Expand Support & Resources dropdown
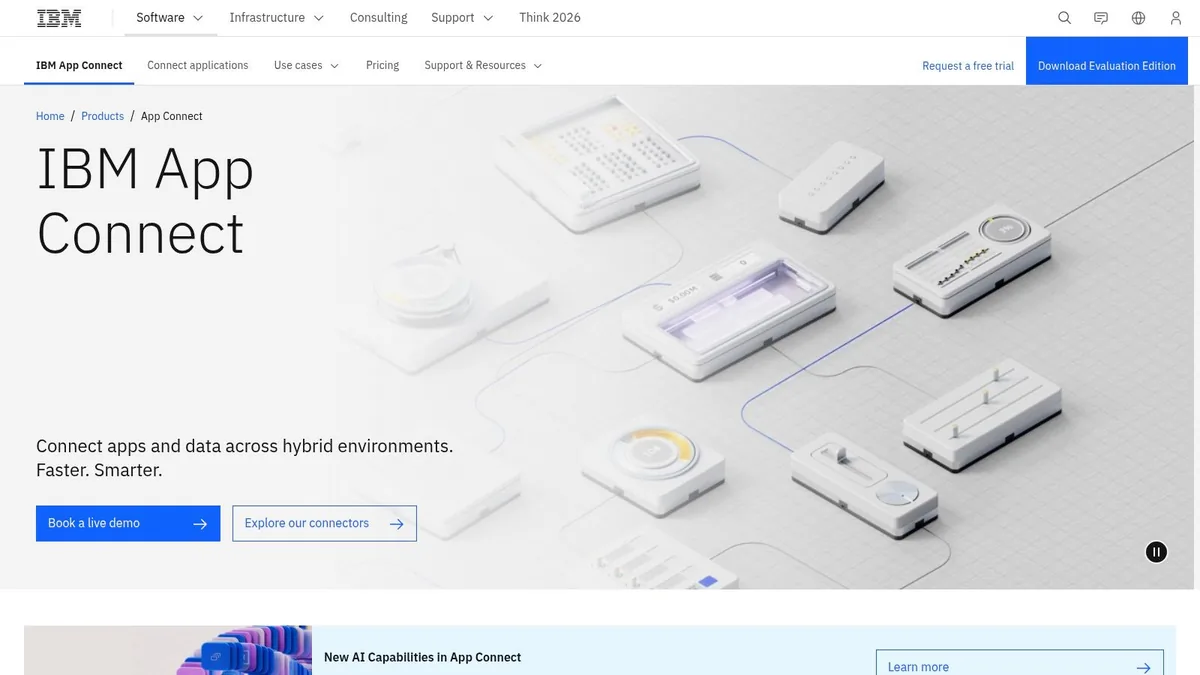 click(483, 65)
